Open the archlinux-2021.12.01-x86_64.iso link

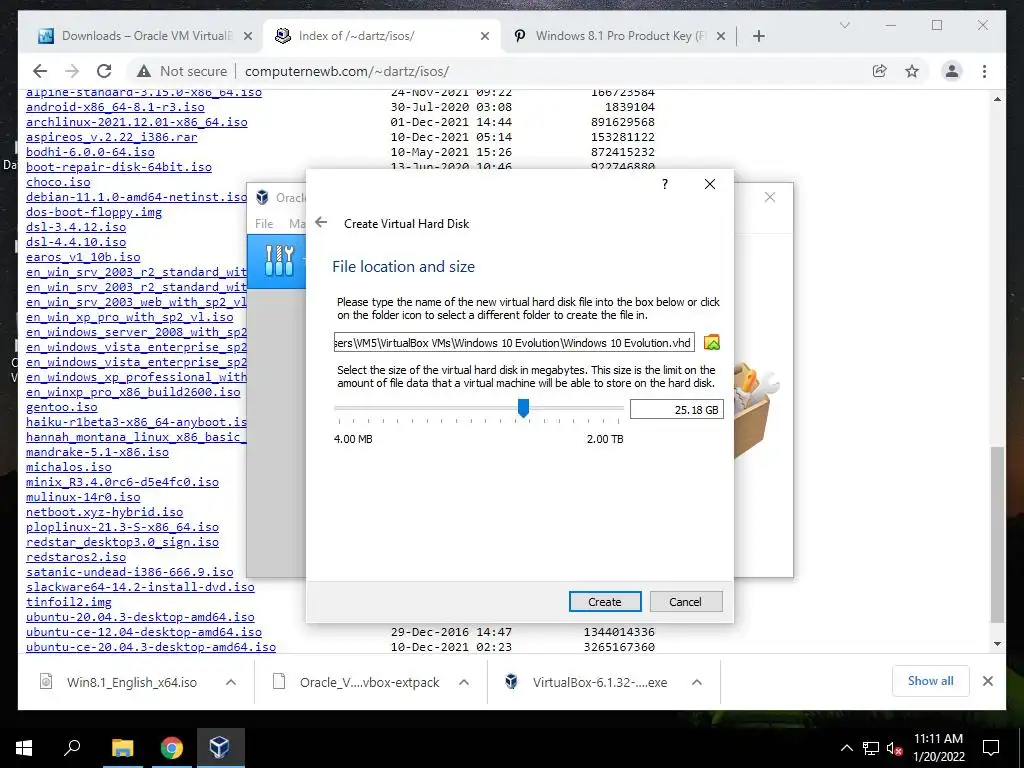coord(136,122)
